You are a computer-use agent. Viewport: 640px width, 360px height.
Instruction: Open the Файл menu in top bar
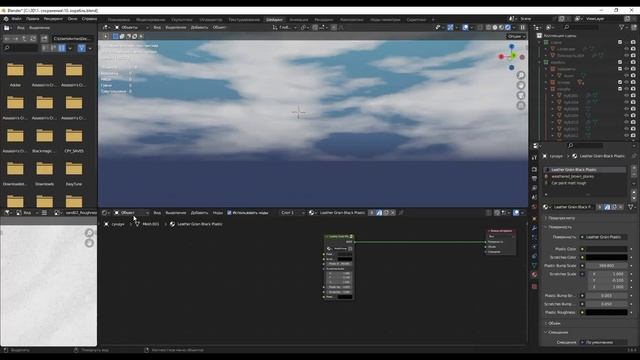coord(16,19)
